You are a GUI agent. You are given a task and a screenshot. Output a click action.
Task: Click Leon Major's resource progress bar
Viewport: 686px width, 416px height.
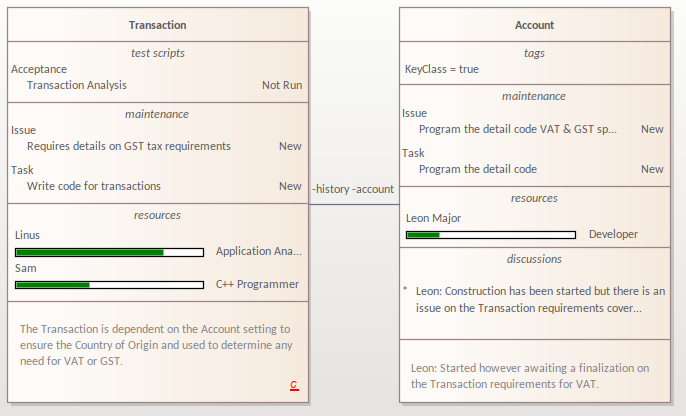point(490,235)
